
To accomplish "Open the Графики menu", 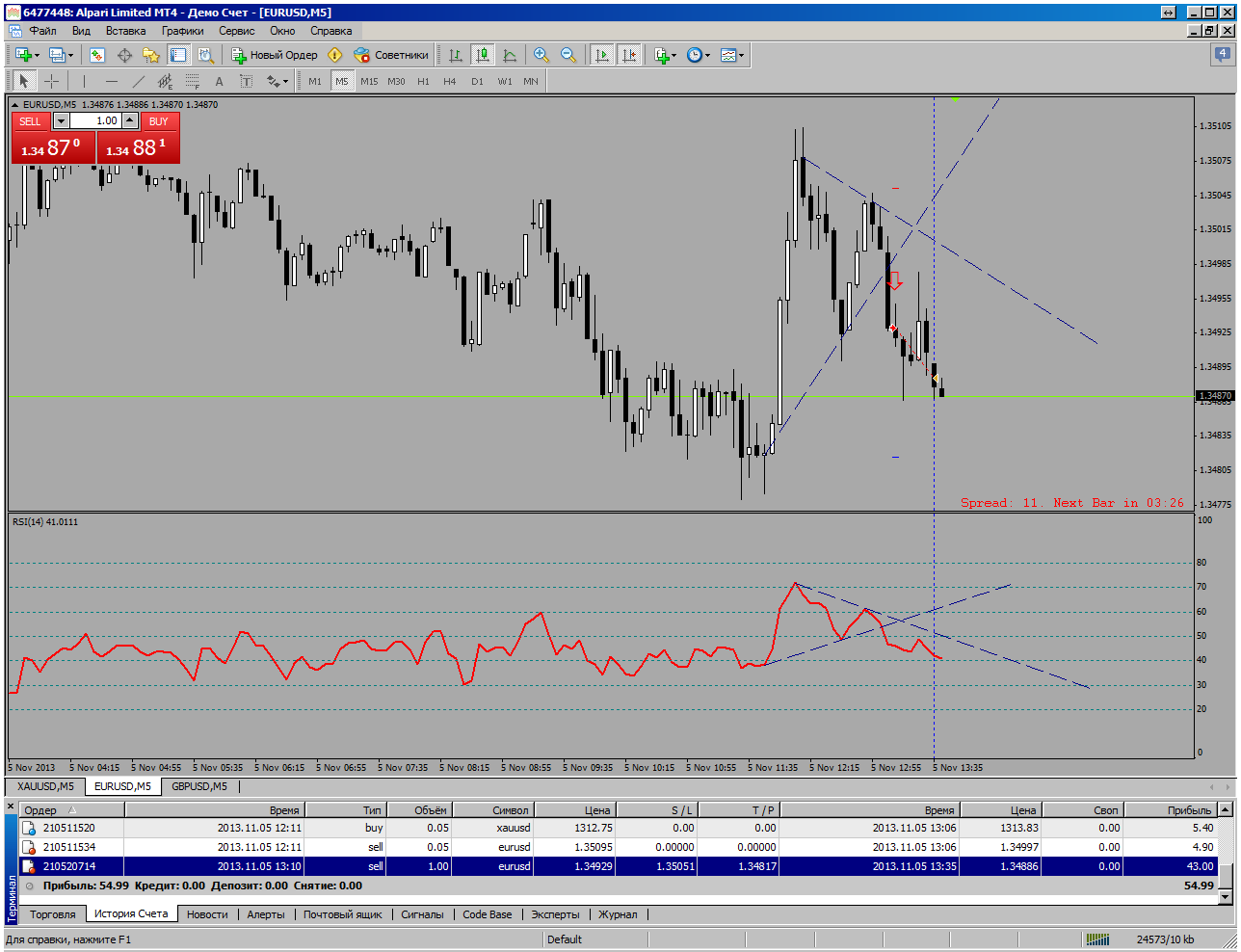I will coord(182,31).
